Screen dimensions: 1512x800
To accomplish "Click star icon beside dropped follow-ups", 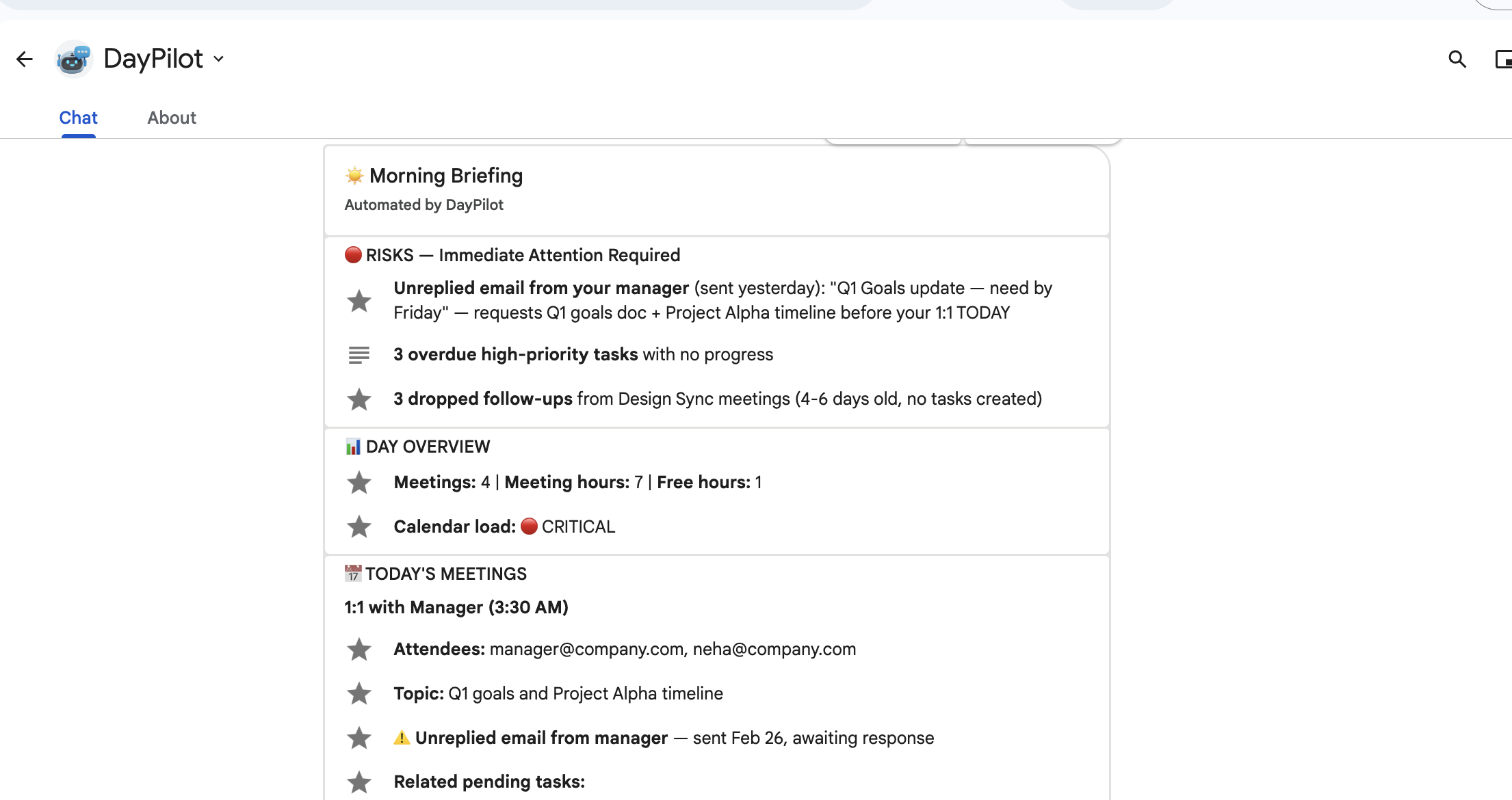I will pos(359,399).
